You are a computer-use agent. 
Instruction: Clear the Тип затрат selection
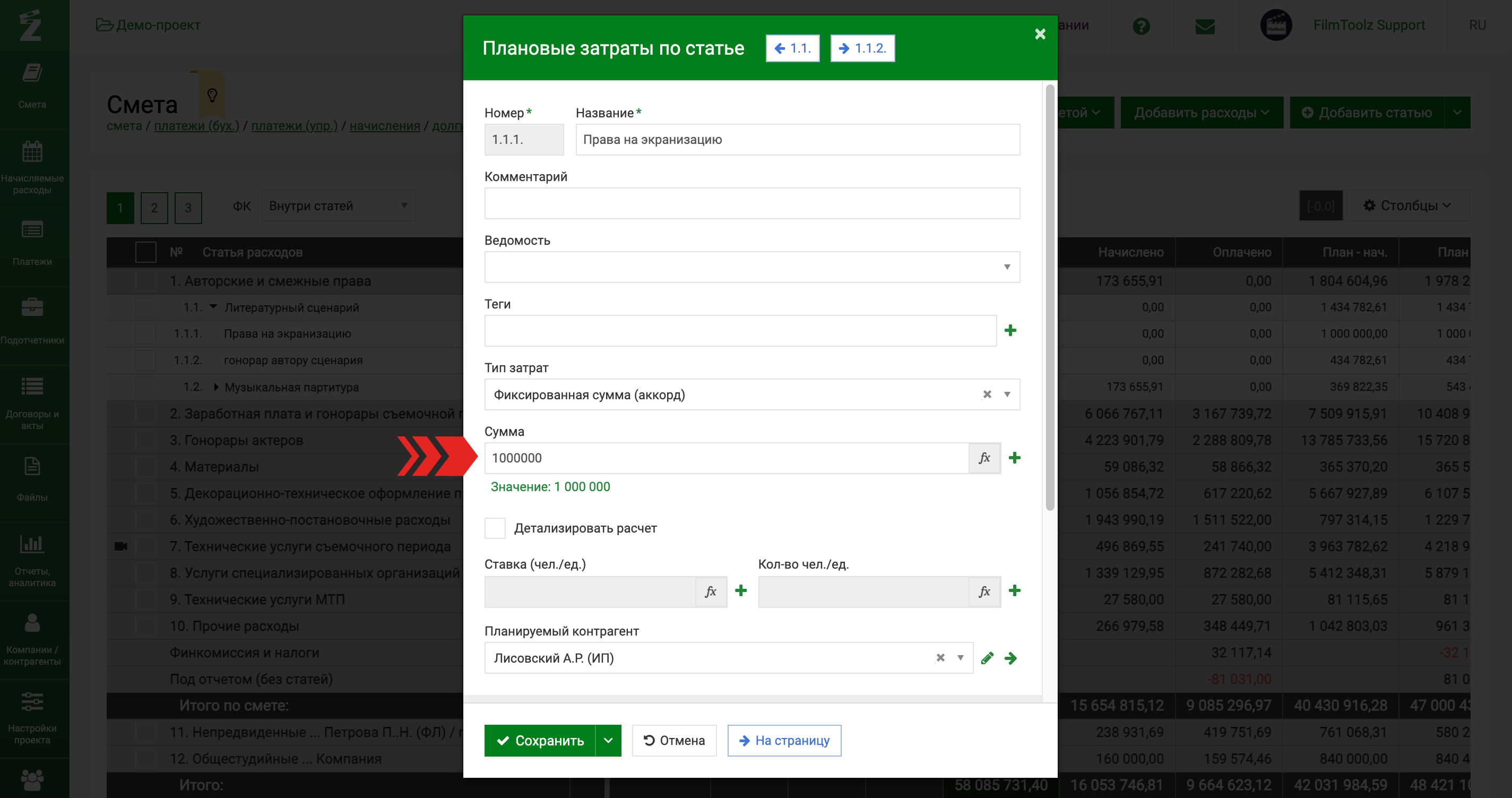pyautogui.click(x=987, y=394)
